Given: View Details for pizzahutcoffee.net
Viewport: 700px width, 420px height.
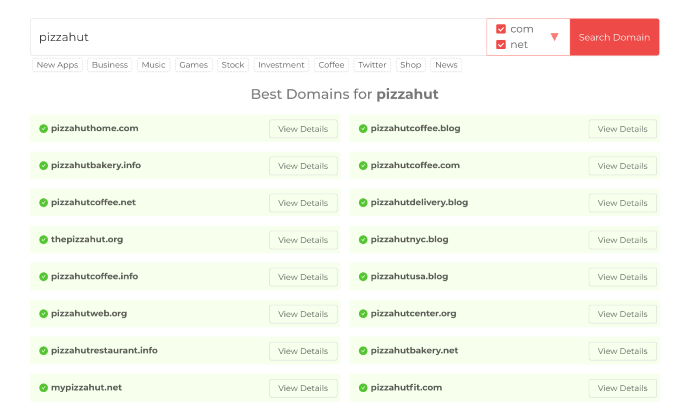Looking at the screenshot, I should 303,203.
